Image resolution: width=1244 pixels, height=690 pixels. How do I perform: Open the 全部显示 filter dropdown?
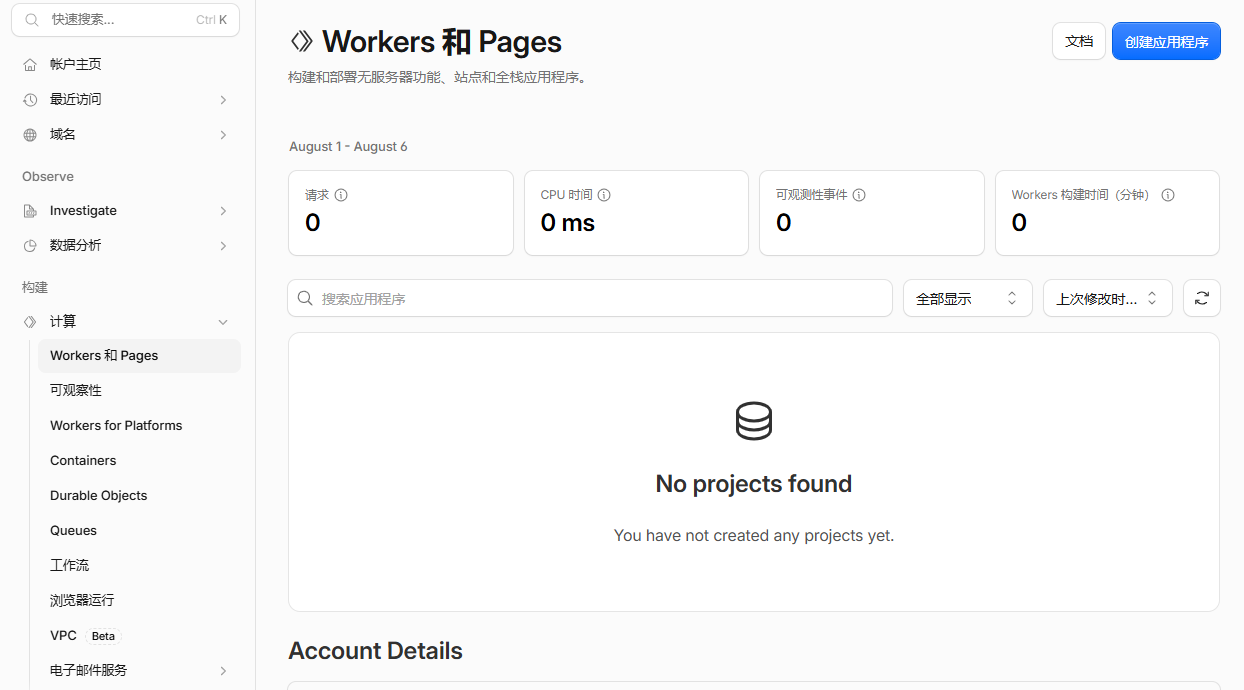(968, 298)
